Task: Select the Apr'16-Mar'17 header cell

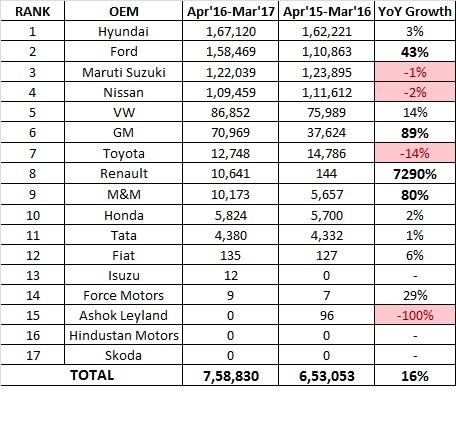Action: 231,11
